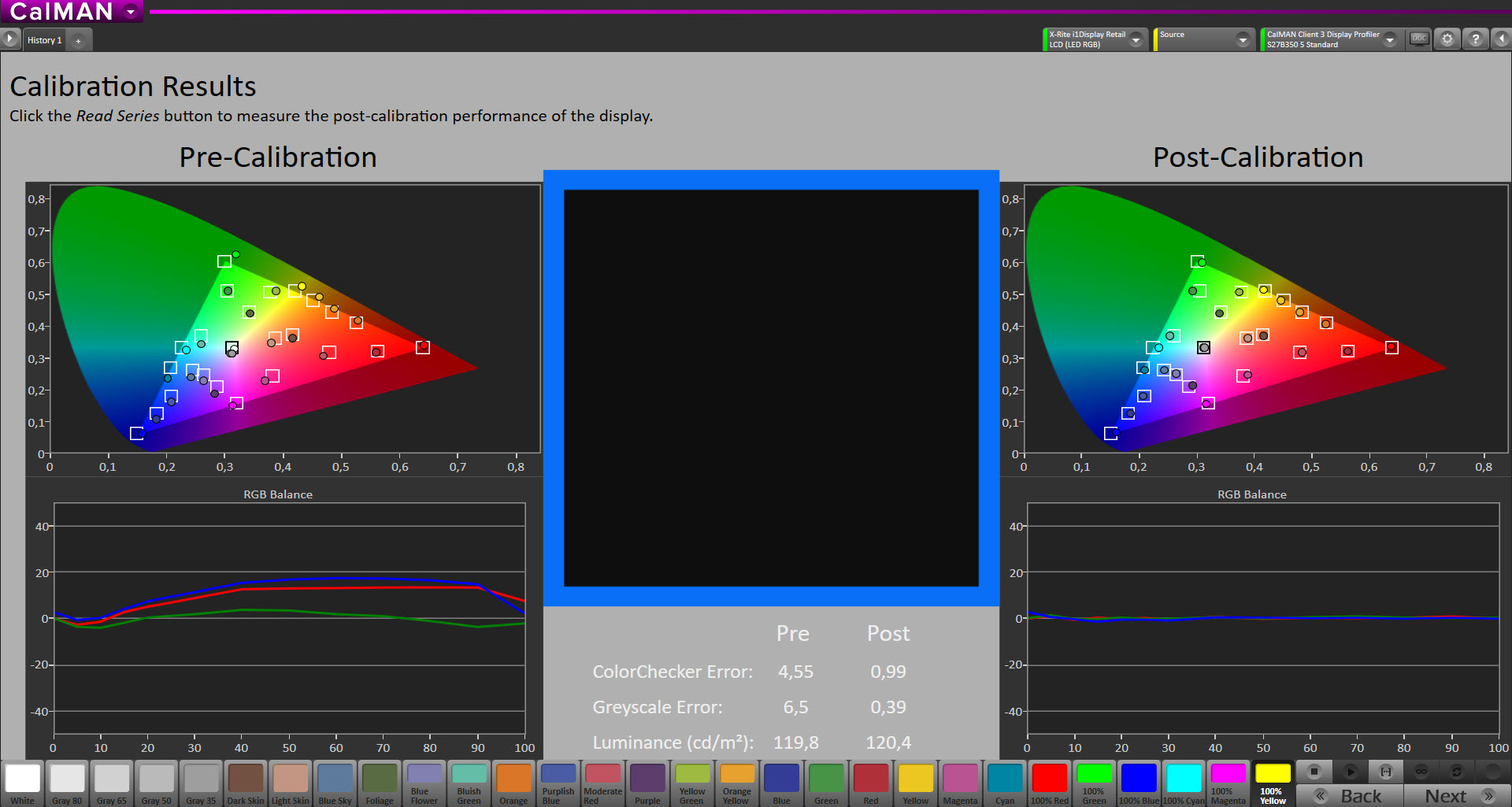The image size is (1512, 807).
Task: Expand the CalMAN Client 3 Display Profiler dropdown
Action: tap(1390, 39)
